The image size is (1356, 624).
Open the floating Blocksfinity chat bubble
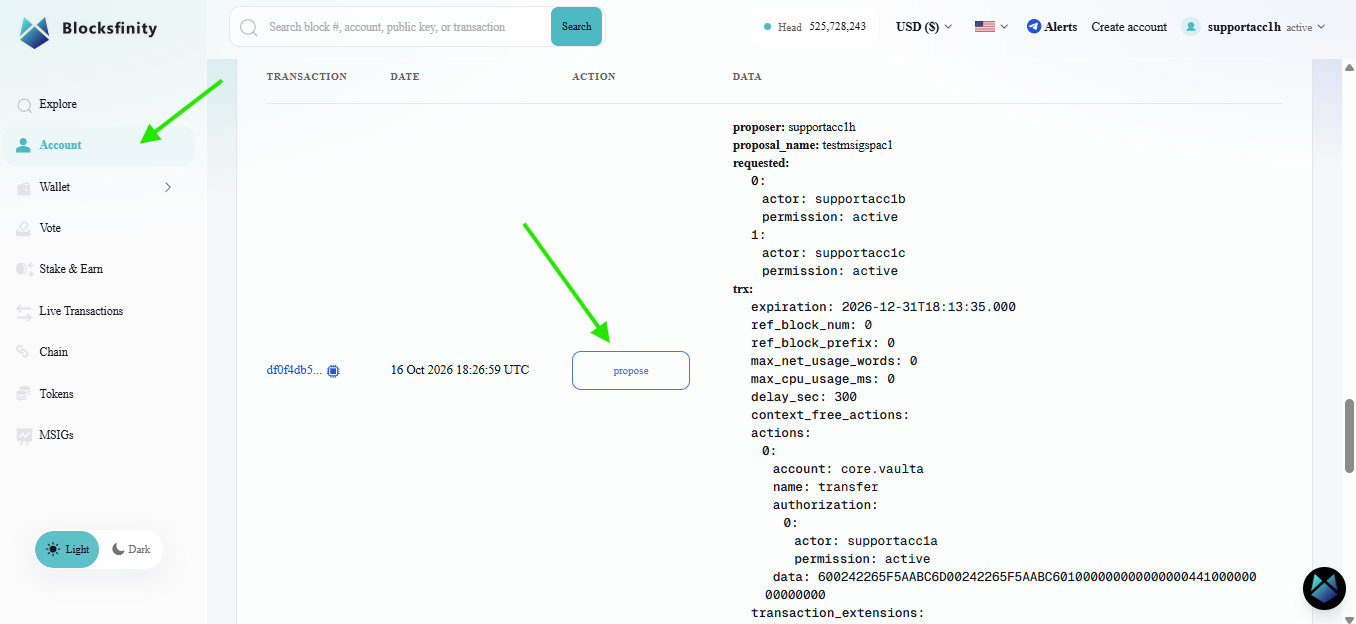(x=1324, y=588)
